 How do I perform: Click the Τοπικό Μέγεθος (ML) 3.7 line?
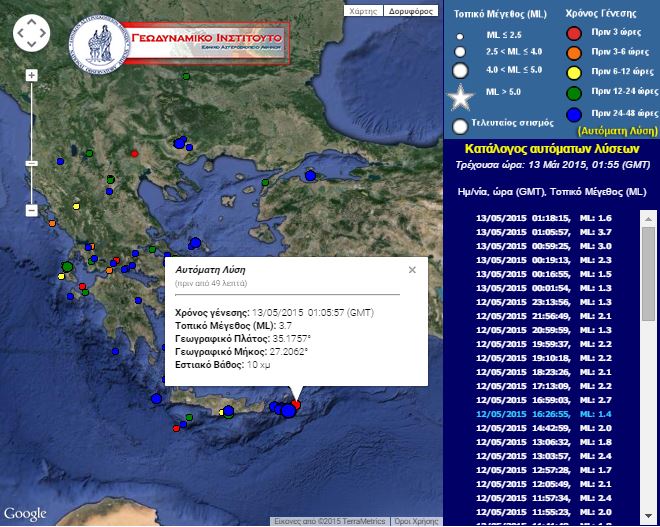[x=234, y=326]
